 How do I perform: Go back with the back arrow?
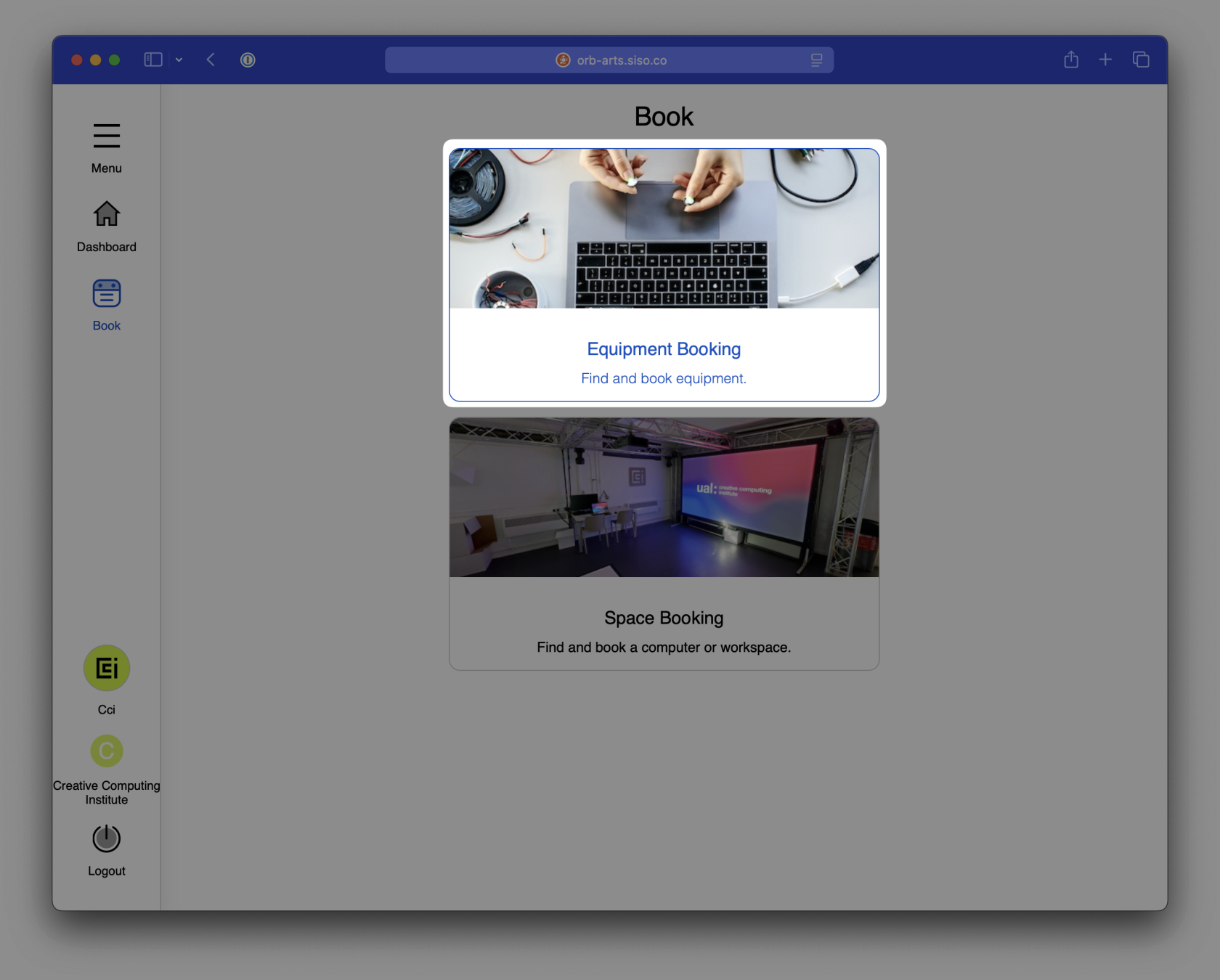211,60
